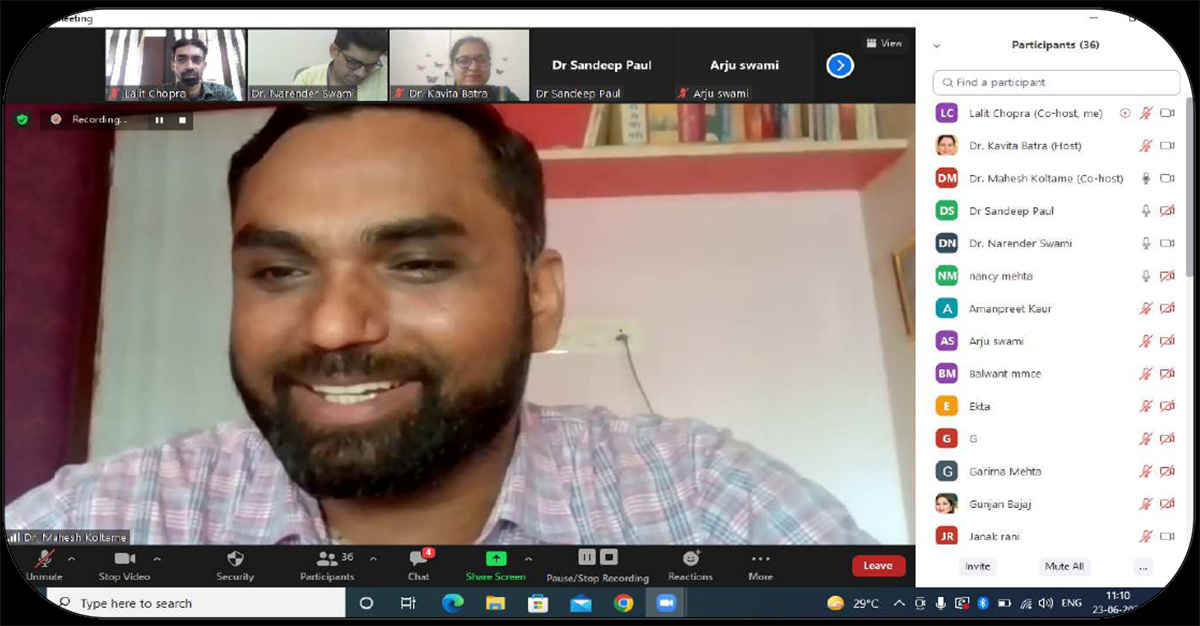
Task: Leave the meeting
Action: pyautogui.click(x=878, y=566)
